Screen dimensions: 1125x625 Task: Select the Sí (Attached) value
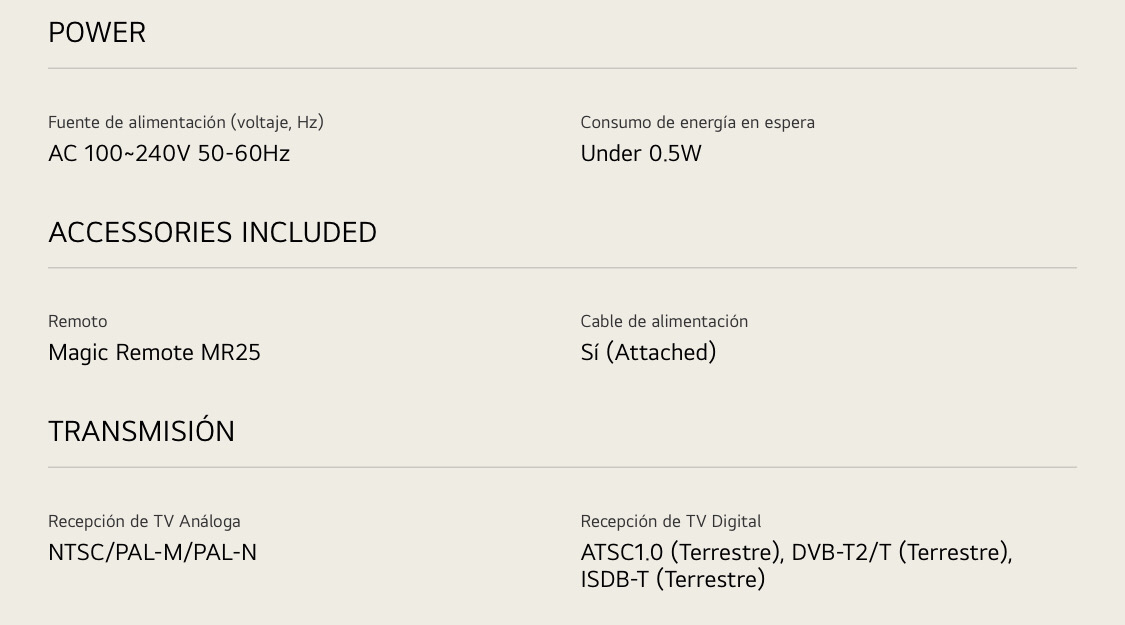(x=649, y=352)
